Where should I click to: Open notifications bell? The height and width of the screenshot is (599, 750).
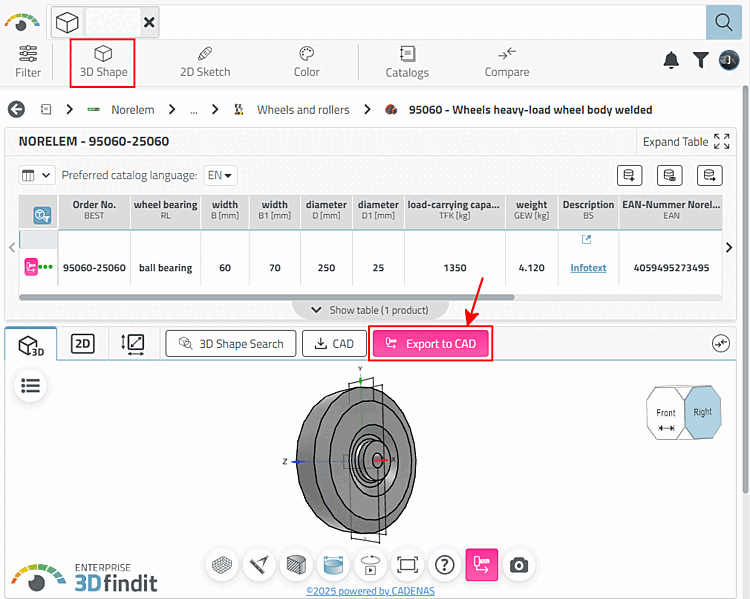point(671,60)
